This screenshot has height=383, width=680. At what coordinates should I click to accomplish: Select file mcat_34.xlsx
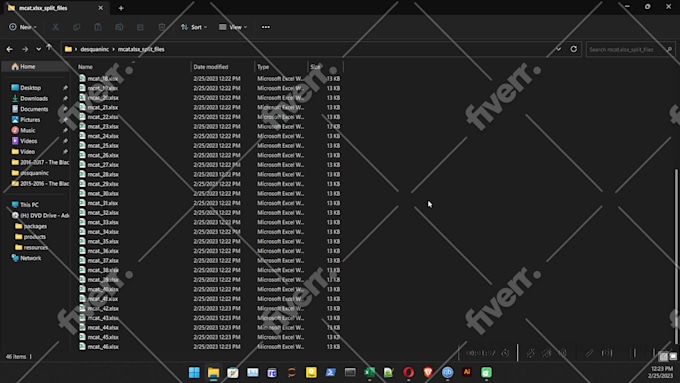coord(103,232)
